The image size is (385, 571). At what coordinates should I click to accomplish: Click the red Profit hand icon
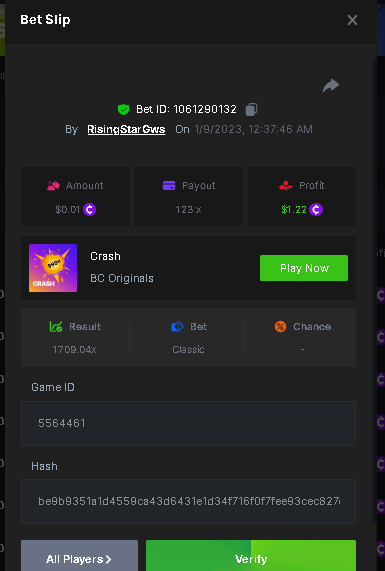(286, 186)
